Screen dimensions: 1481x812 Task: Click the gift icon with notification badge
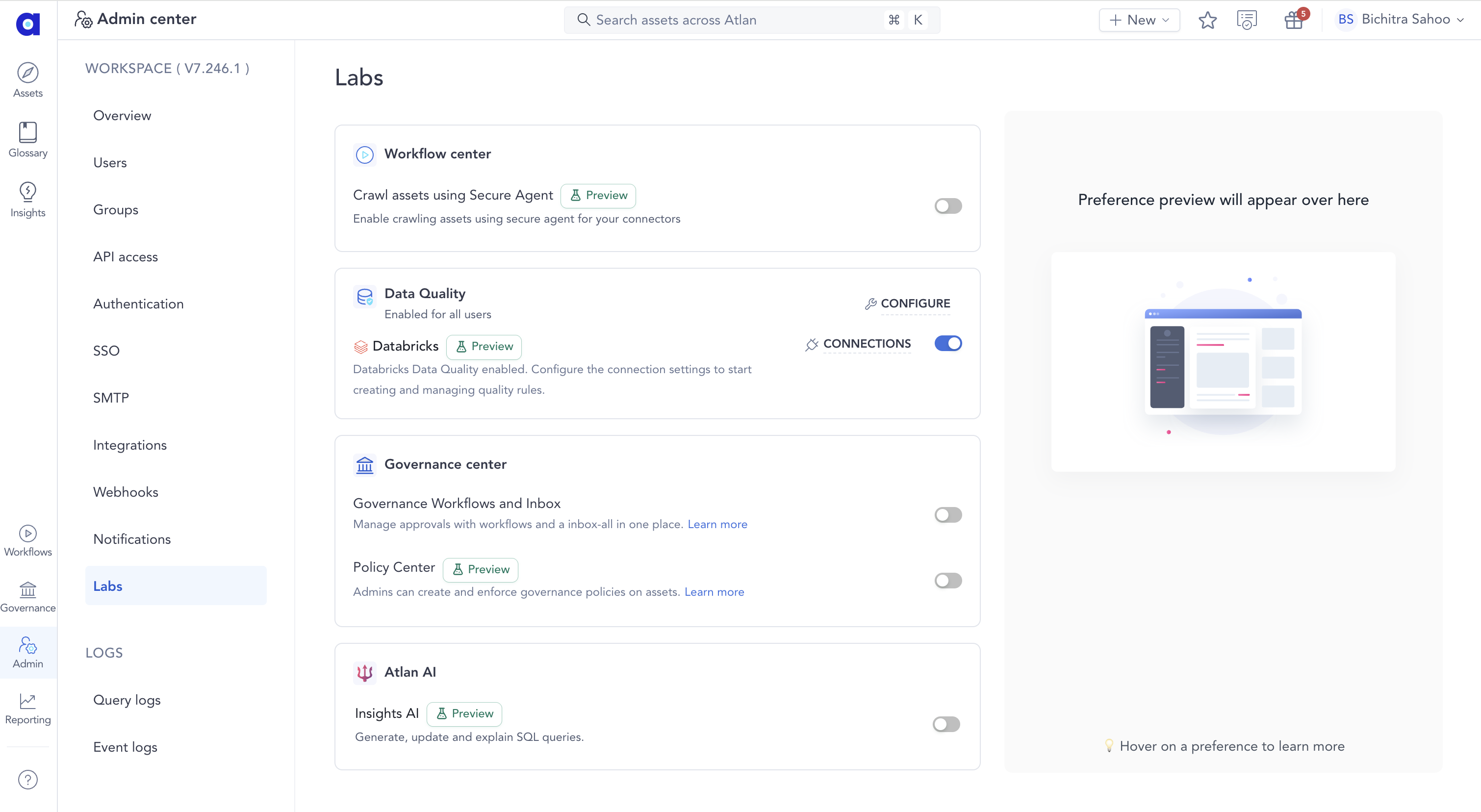[1292, 20]
